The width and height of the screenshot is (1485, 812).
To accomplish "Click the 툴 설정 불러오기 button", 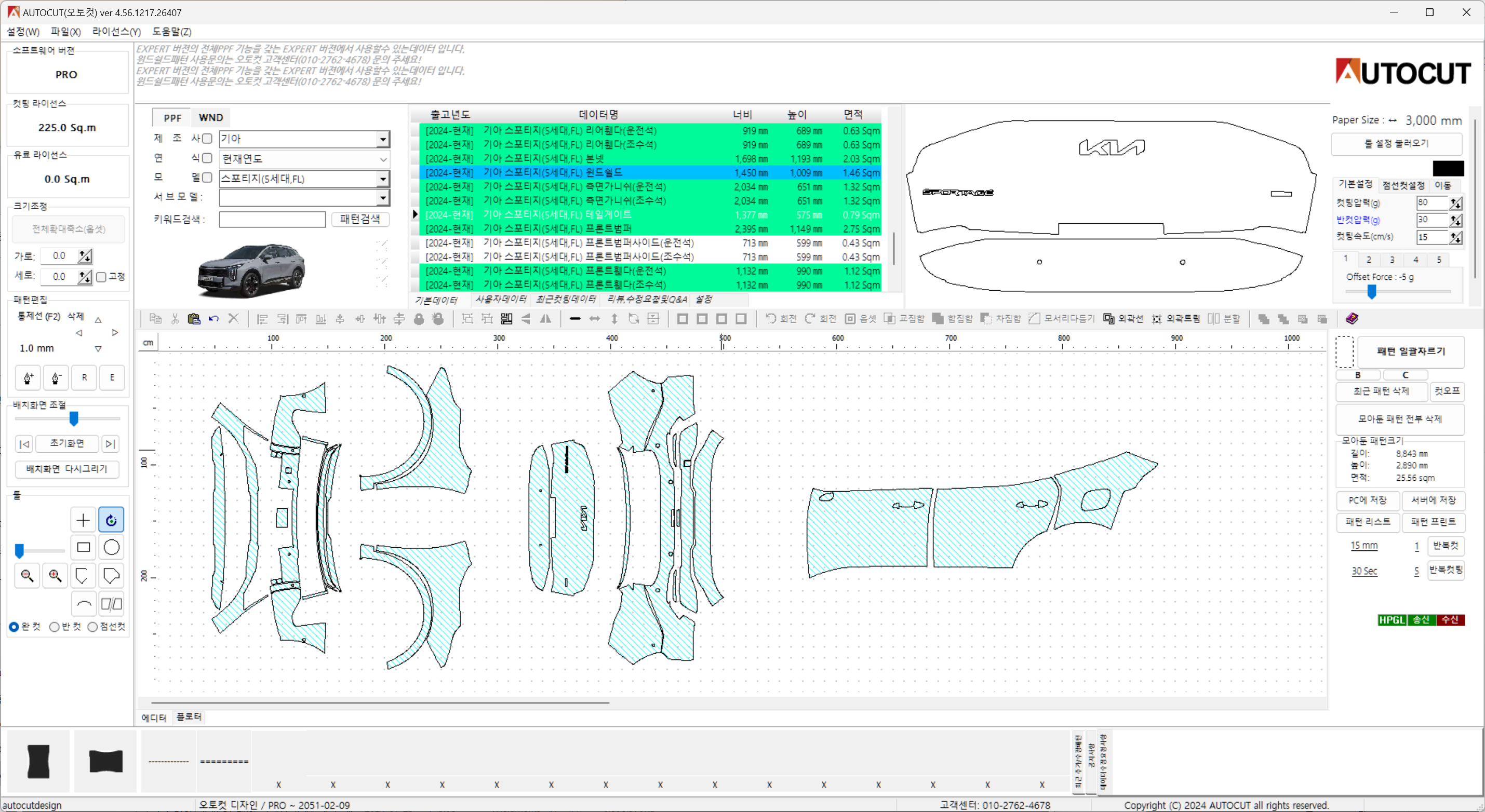I will point(1396,143).
